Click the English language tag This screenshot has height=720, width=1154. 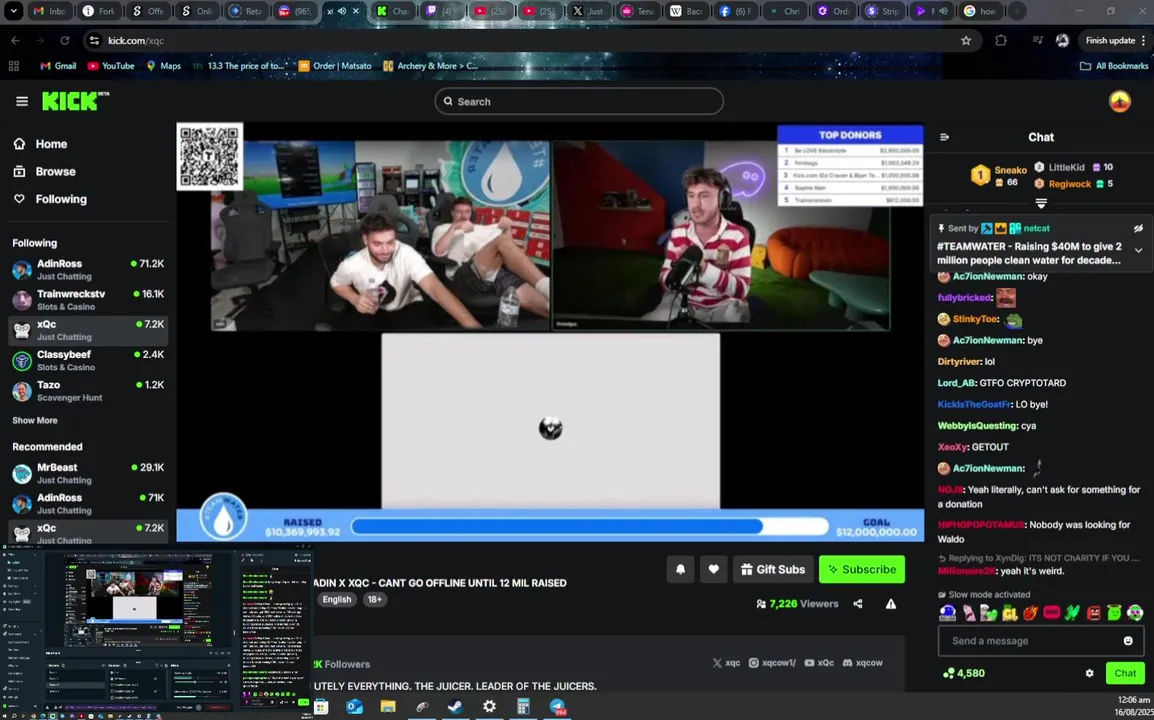[336, 599]
